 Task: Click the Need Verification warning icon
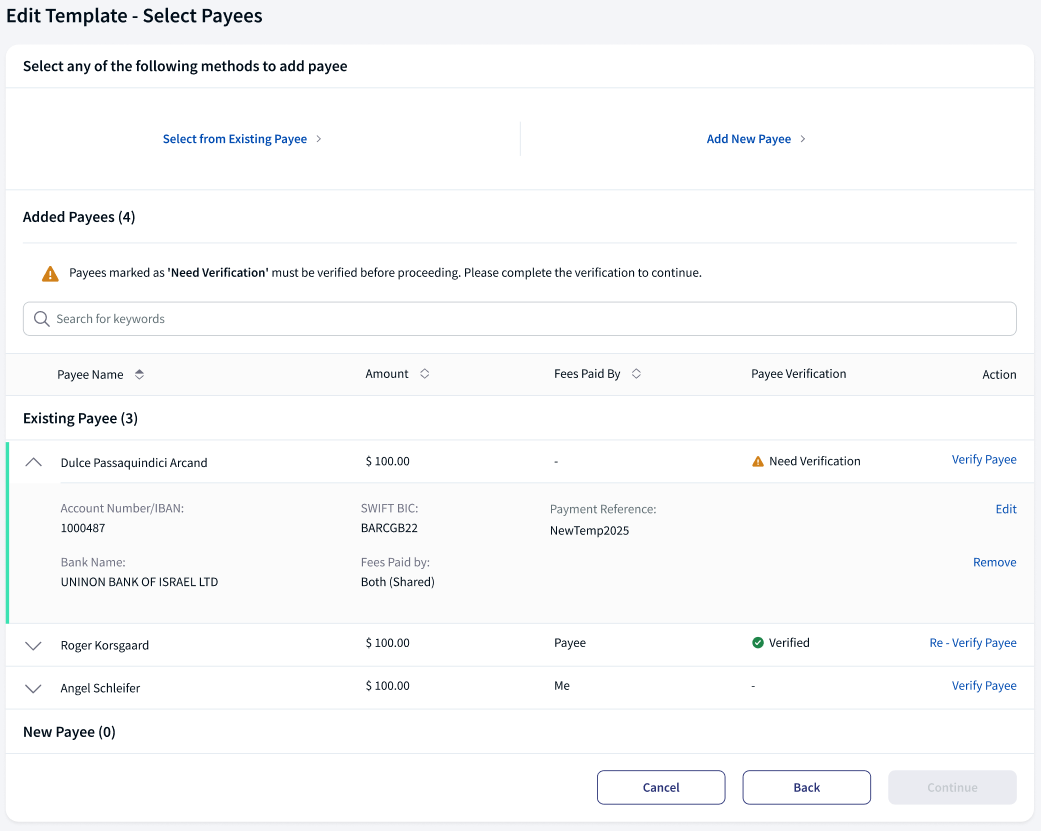758,461
